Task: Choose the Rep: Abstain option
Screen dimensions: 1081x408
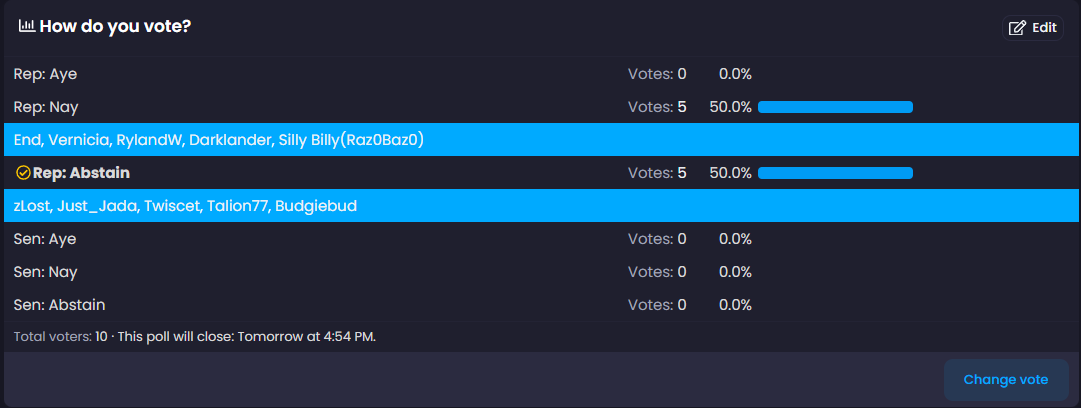Action: tap(81, 173)
